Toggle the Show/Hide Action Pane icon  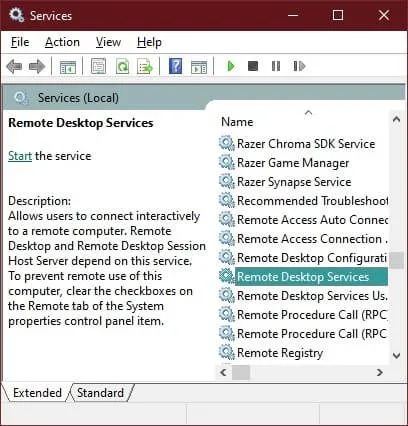pyautogui.click(x=199, y=66)
